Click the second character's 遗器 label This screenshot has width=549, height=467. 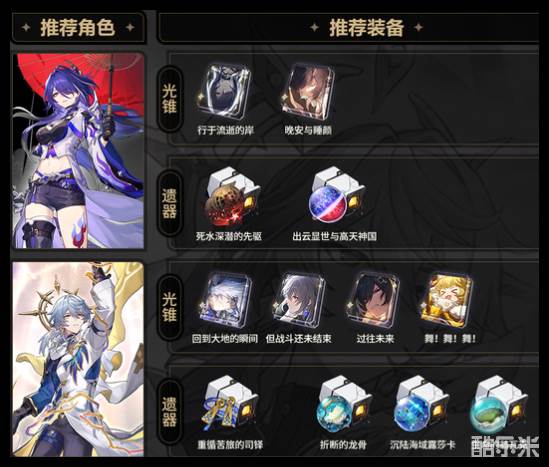[169, 412]
